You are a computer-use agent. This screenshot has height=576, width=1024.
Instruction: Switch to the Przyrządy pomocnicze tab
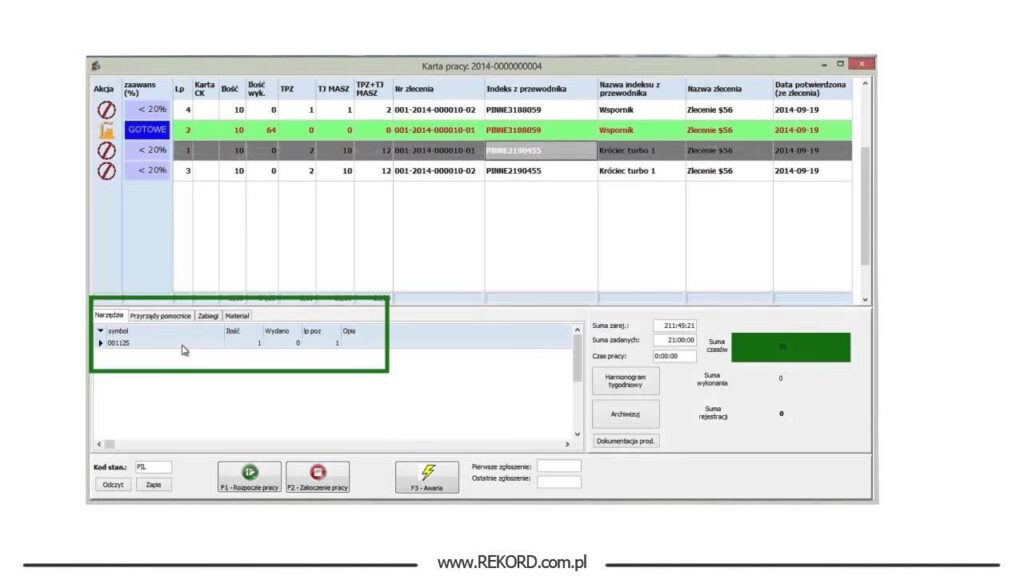pos(161,315)
